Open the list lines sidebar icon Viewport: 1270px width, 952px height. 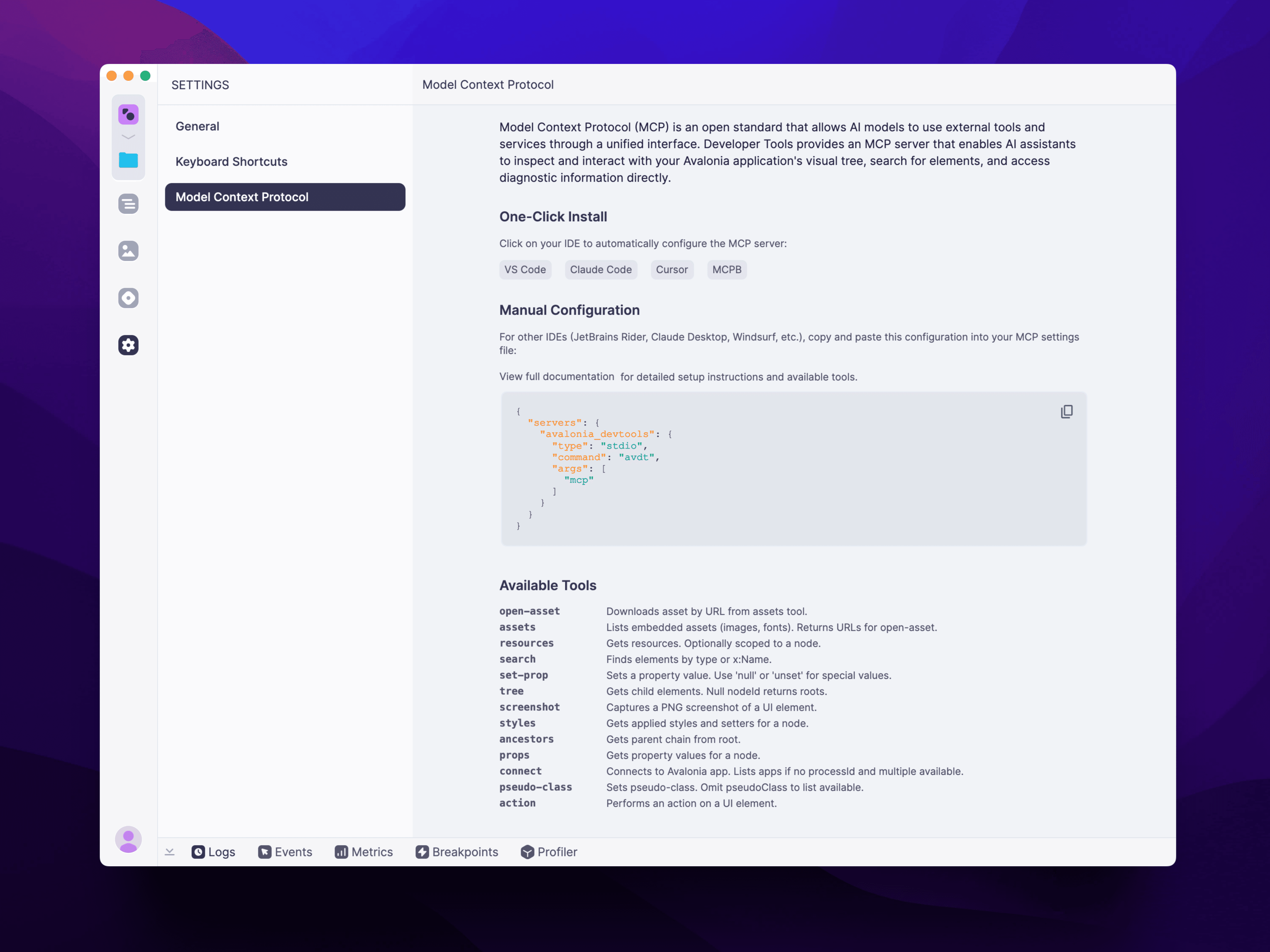click(x=128, y=204)
